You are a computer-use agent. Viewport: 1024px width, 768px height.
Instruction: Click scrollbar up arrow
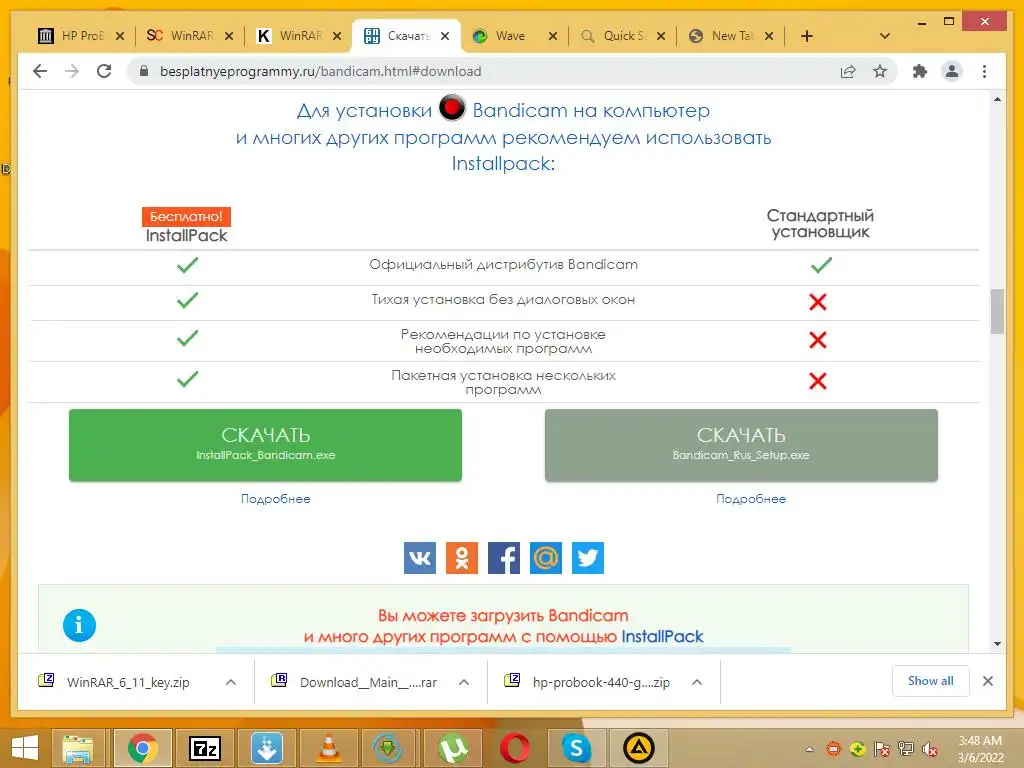[x=997, y=99]
